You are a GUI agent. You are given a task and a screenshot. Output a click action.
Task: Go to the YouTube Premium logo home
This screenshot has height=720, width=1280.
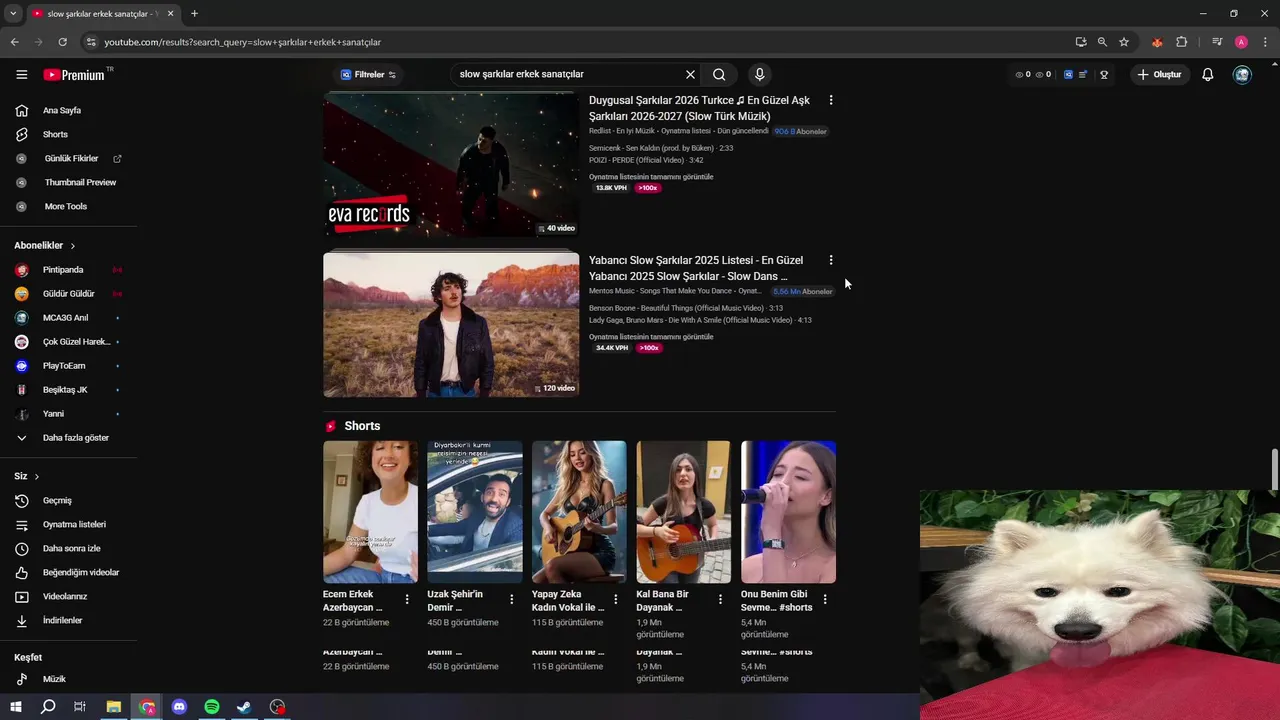[x=74, y=74]
